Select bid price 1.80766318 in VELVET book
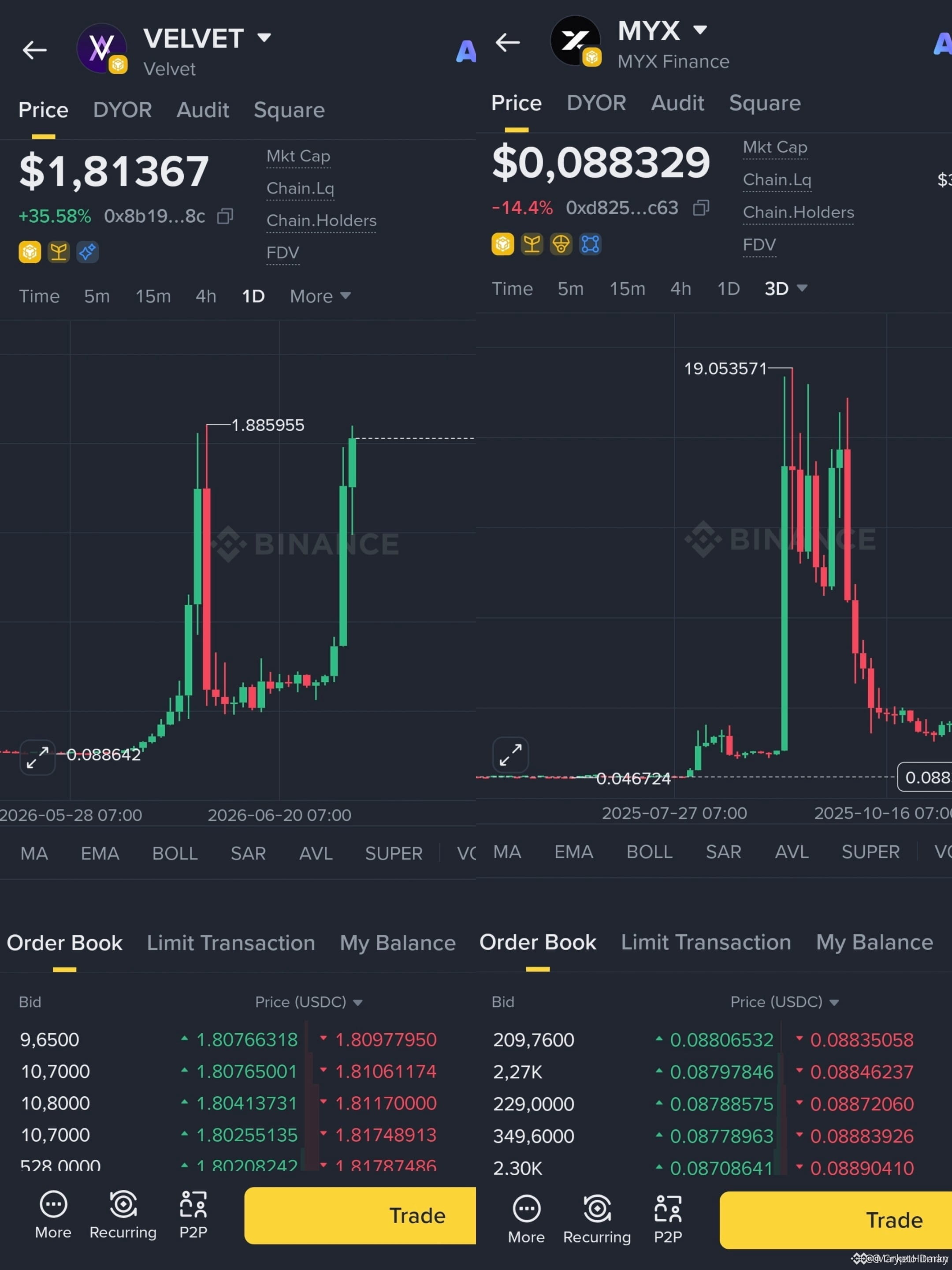 pyautogui.click(x=246, y=1040)
